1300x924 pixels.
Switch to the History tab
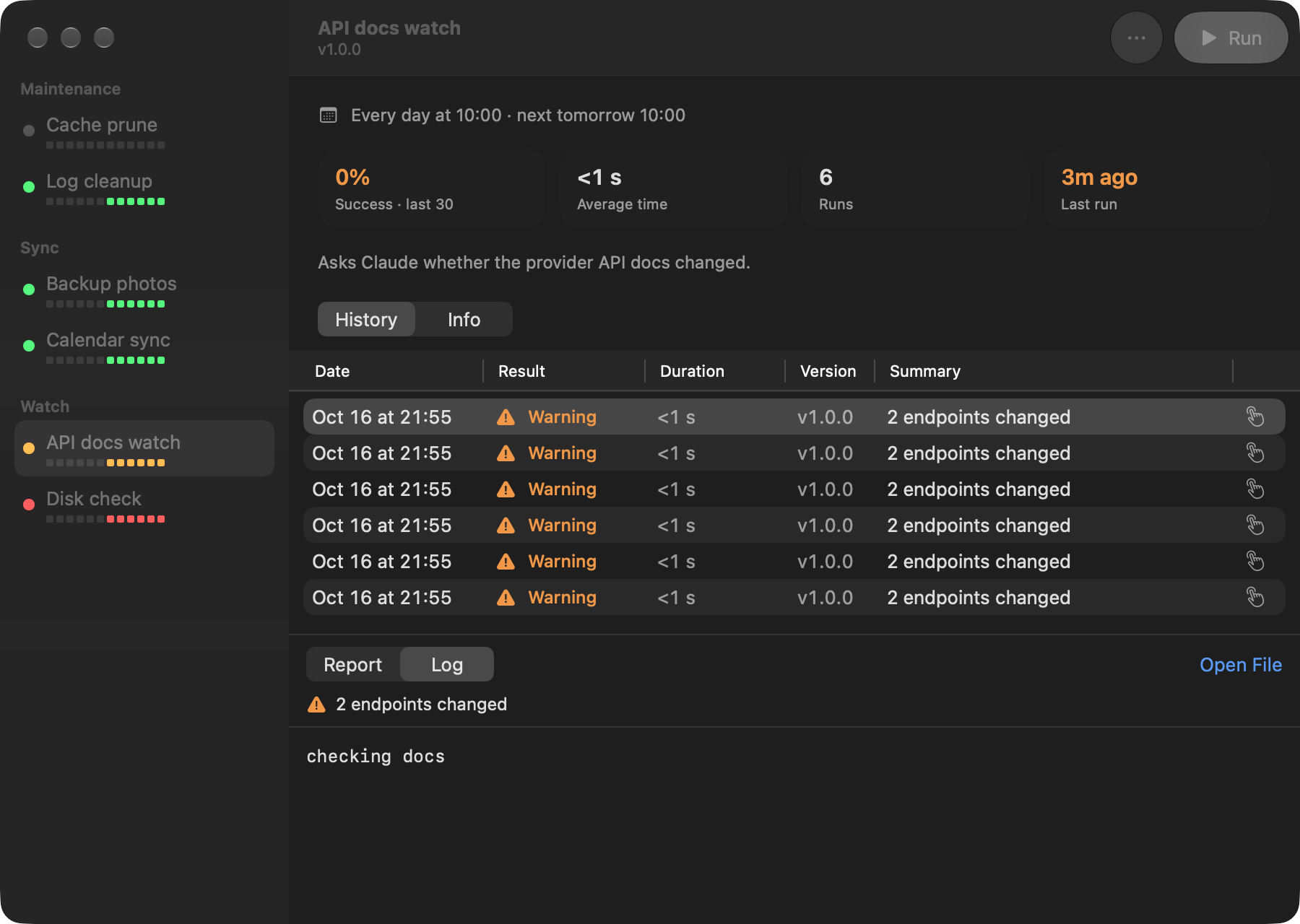point(366,319)
